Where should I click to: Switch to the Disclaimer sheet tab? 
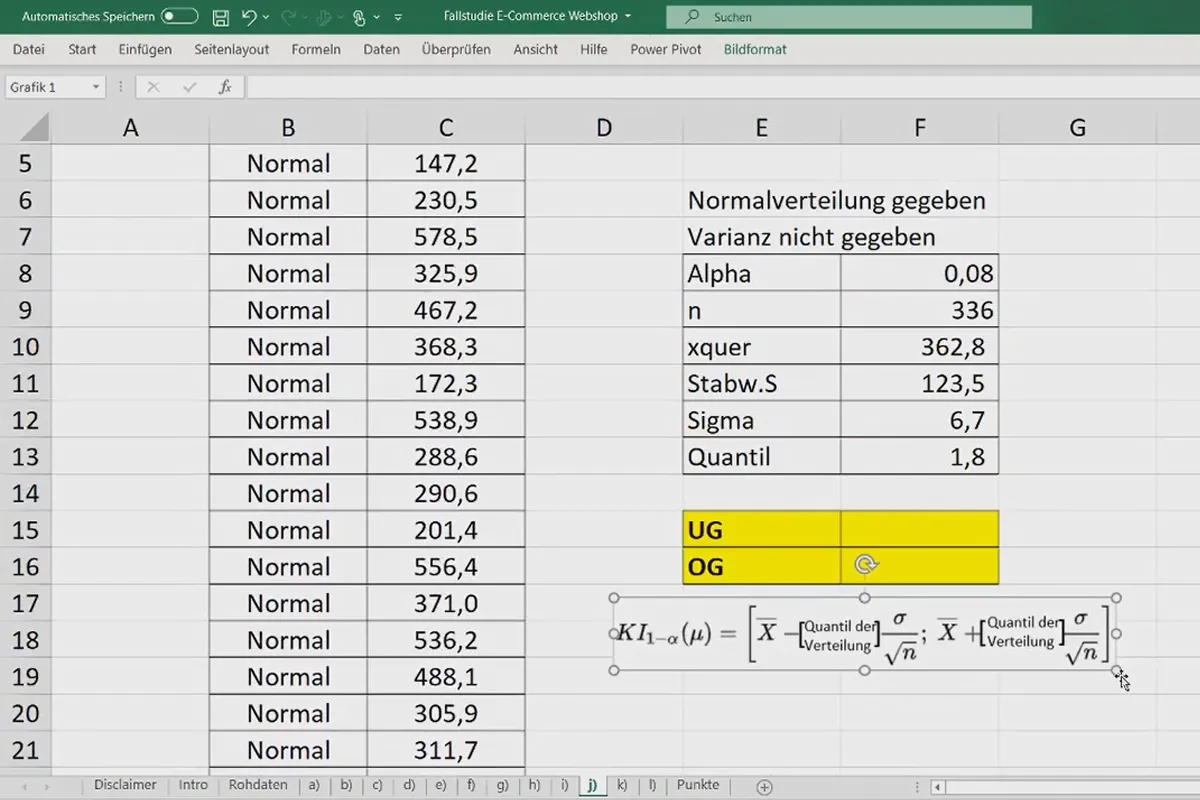coord(125,785)
